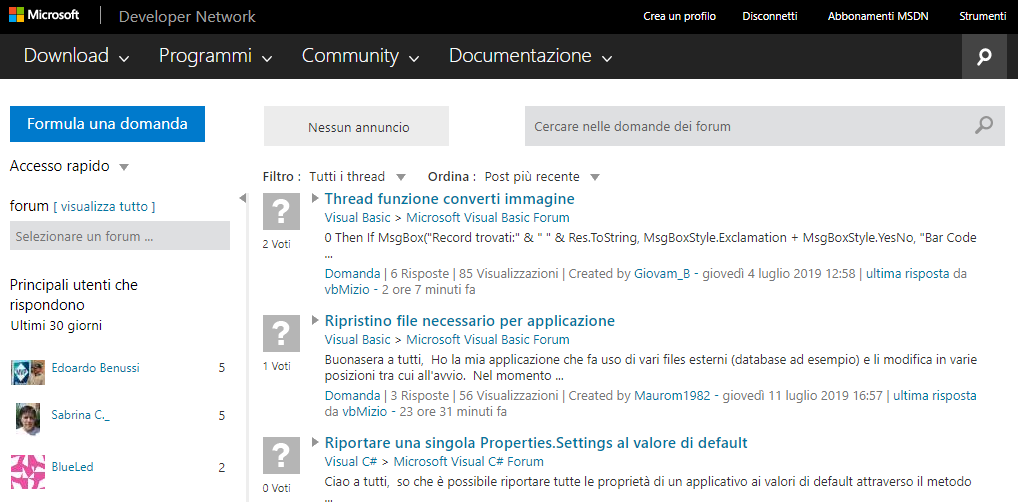Click Formula una domanda button
The height and width of the screenshot is (502, 1018).
click(x=107, y=123)
